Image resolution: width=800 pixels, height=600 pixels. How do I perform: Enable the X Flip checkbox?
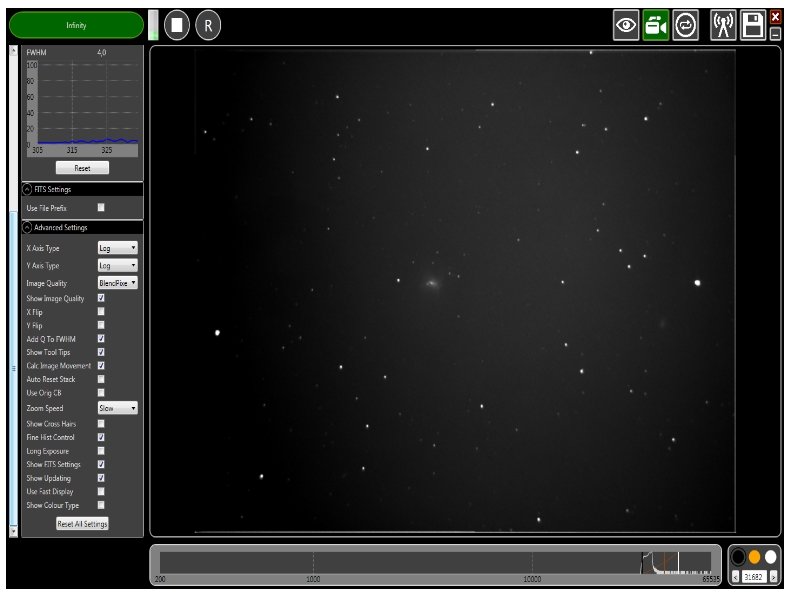[x=101, y=311]
